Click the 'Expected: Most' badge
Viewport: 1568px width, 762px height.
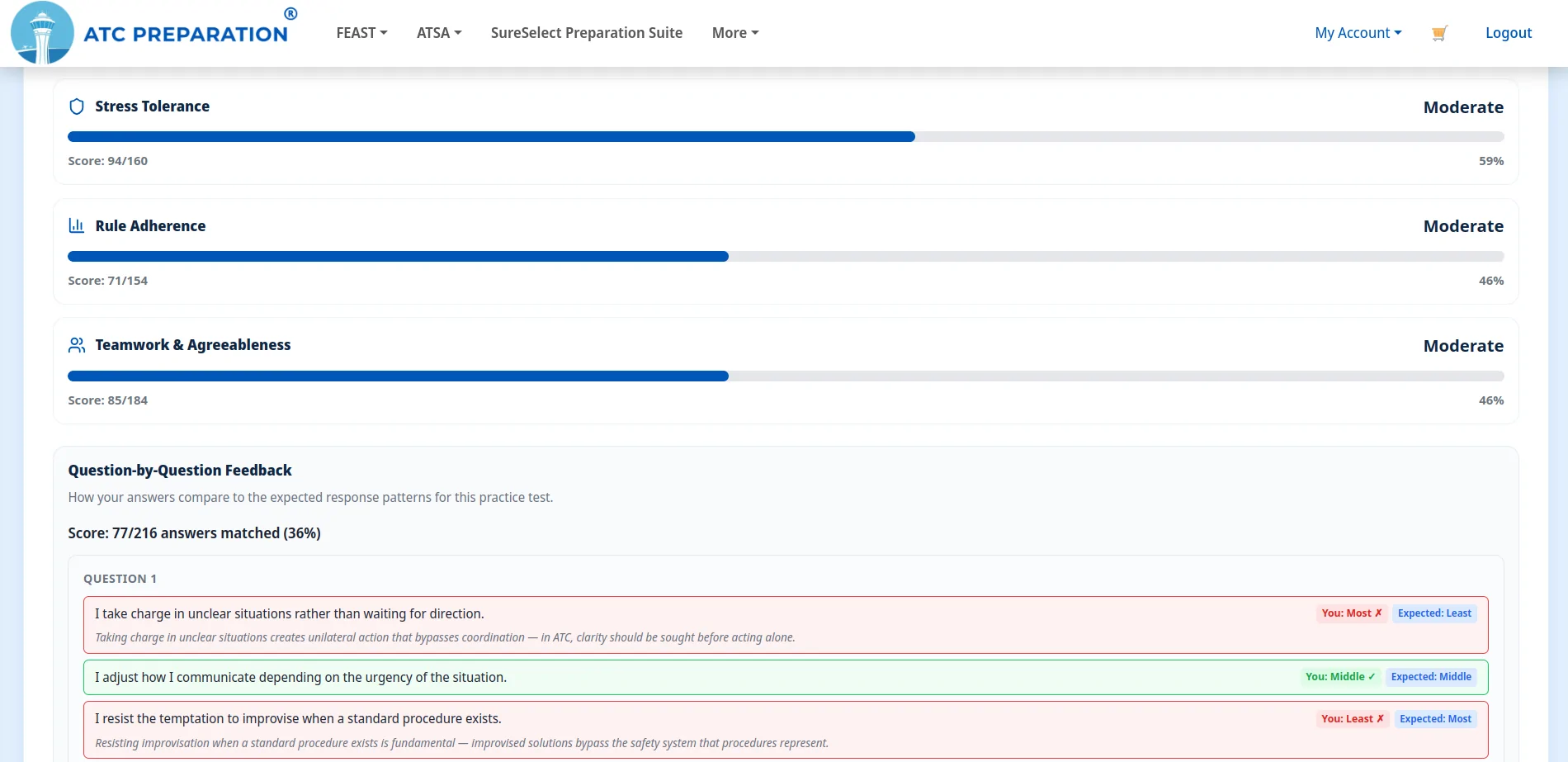pos(1435,719)
